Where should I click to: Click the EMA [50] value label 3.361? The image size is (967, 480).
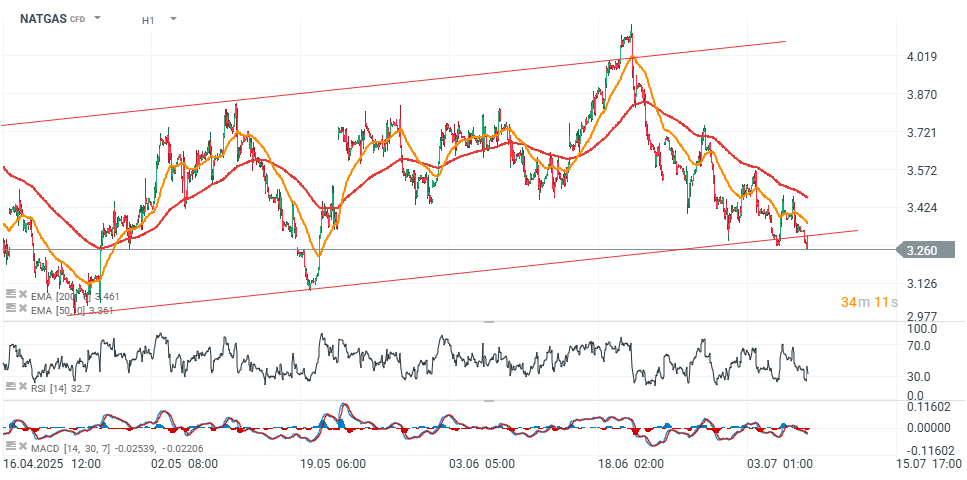coord(102,310)
